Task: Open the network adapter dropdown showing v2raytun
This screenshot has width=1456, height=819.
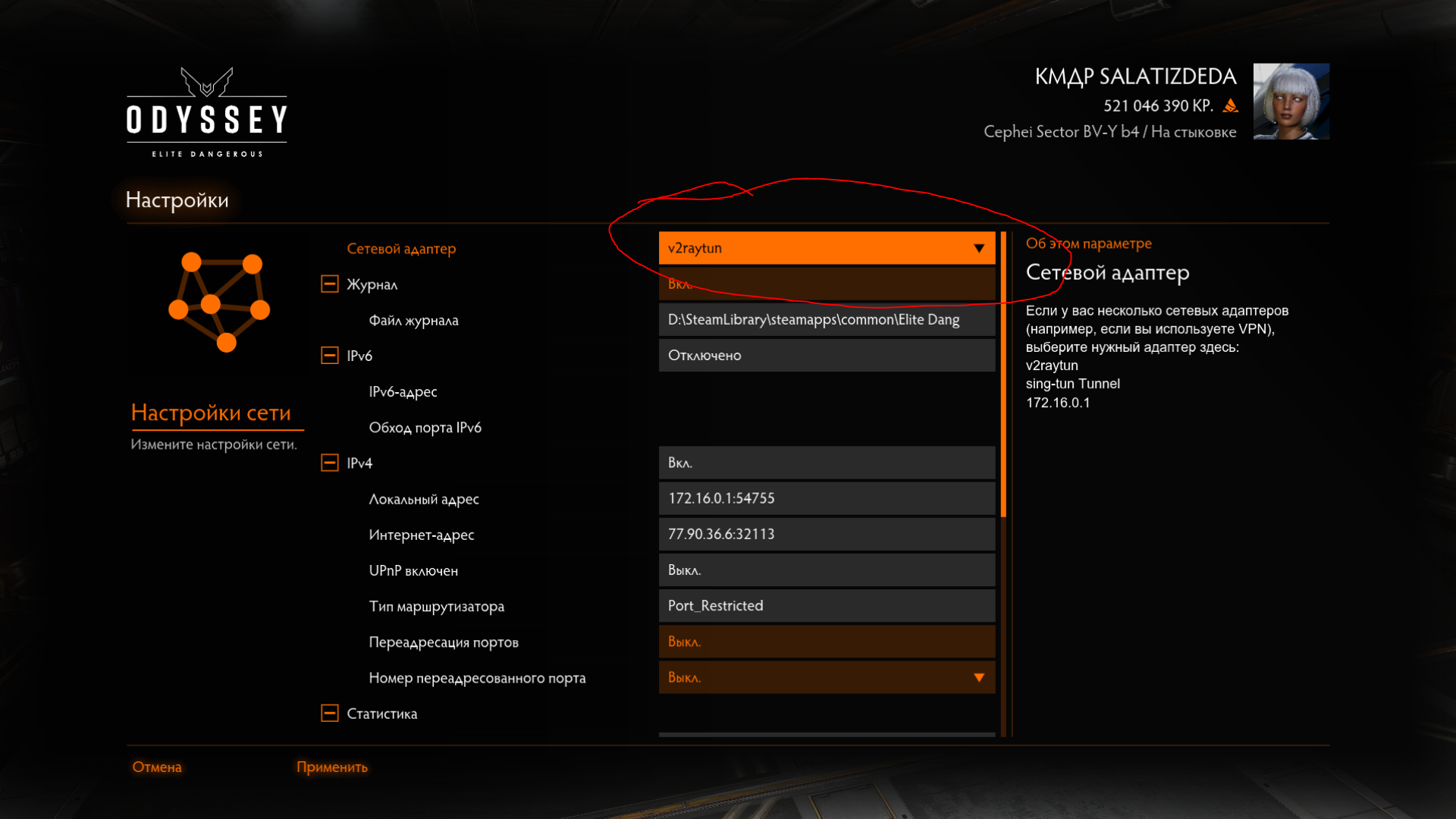Action: [x=827, y=248]
